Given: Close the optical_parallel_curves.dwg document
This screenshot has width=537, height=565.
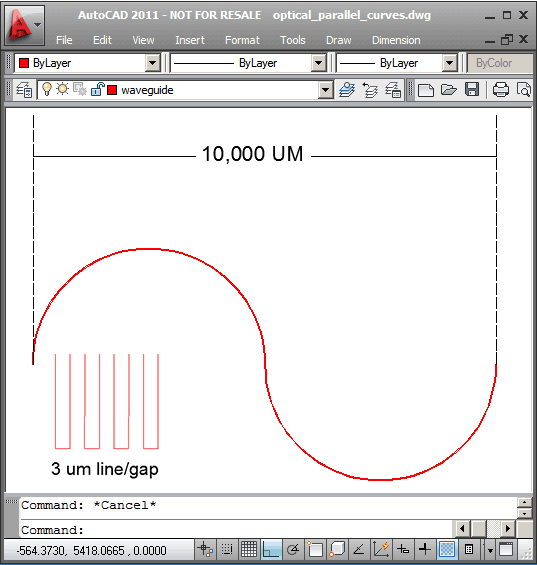Looking at the screenshot, I should pos(524,39).
